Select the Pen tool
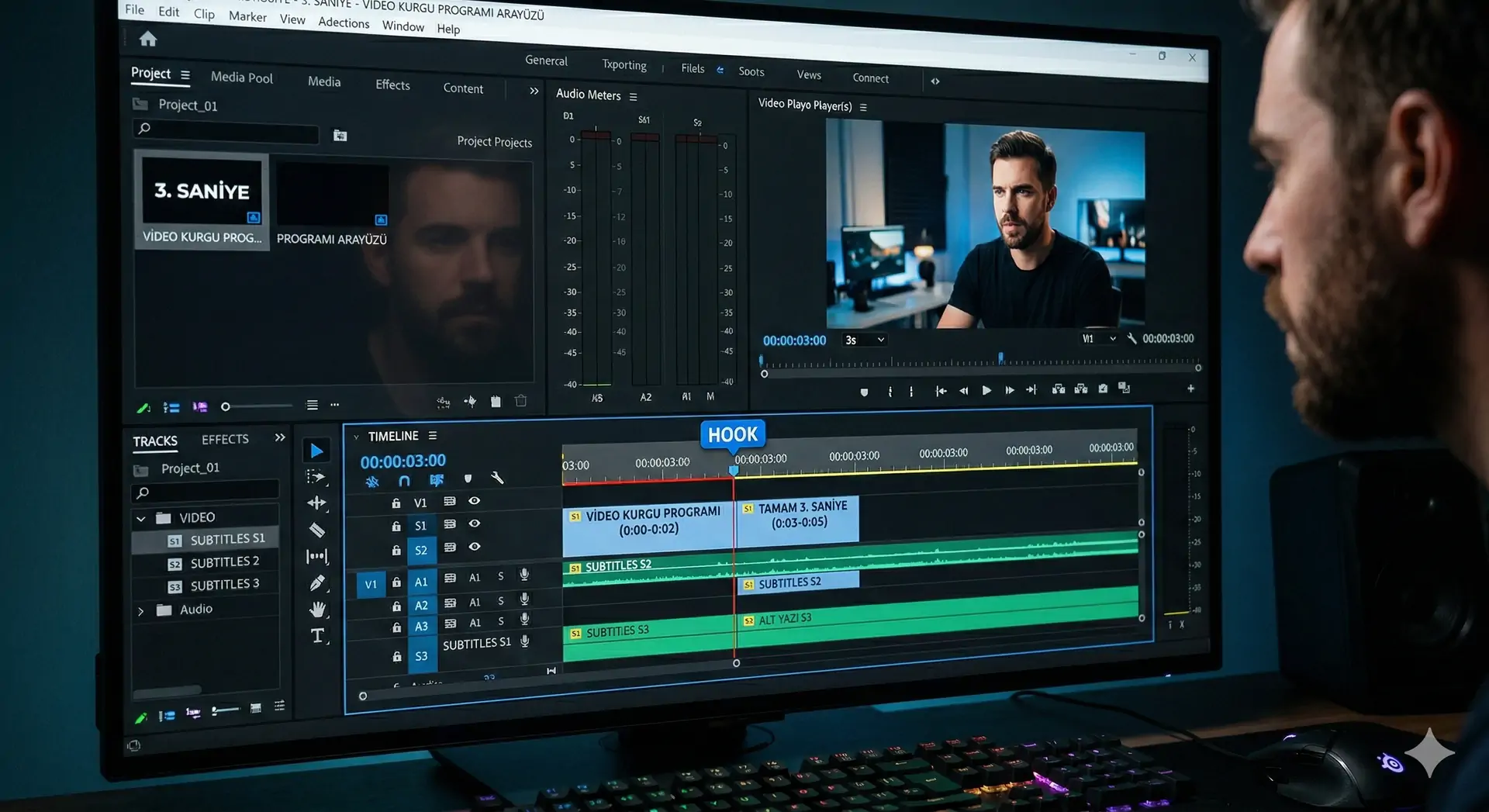1489x812 pixels. [x=317, y=583]
